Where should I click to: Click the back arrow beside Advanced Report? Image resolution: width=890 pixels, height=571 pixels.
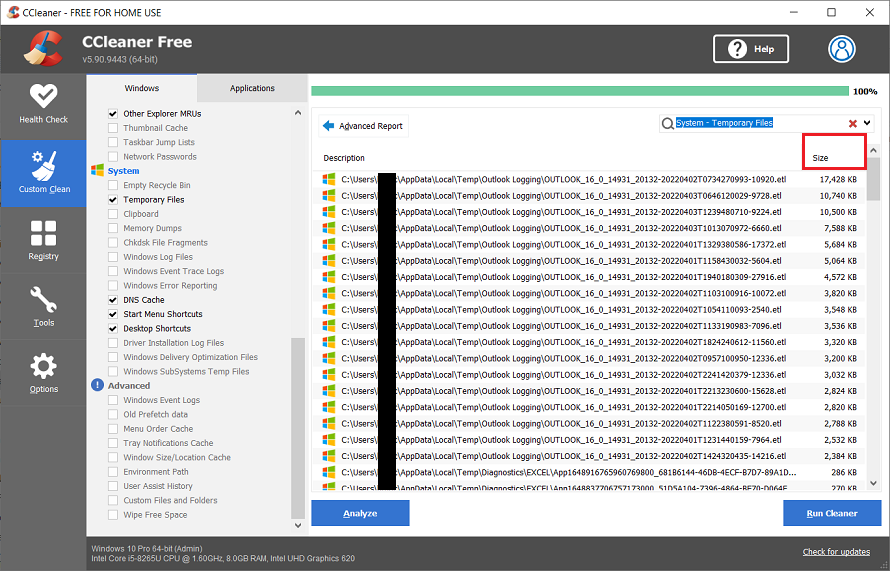[x=328, y=125]
